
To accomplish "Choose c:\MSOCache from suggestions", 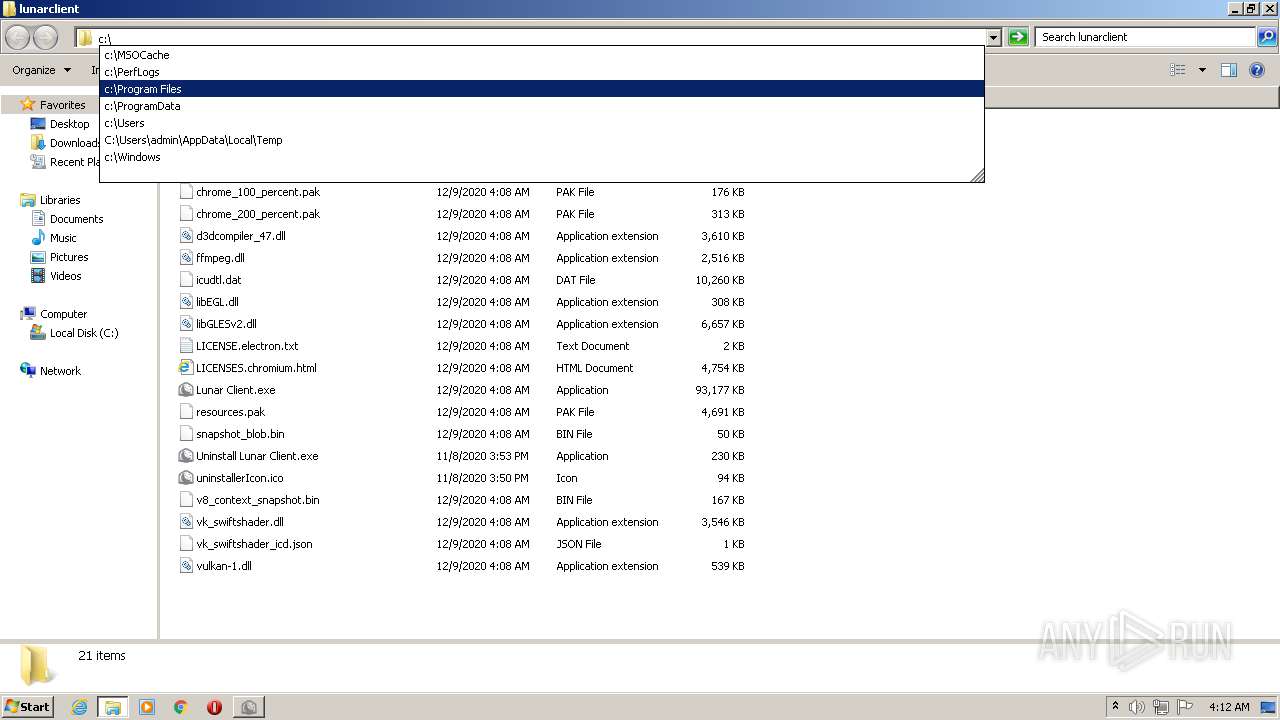I will [x=541, y=55].
